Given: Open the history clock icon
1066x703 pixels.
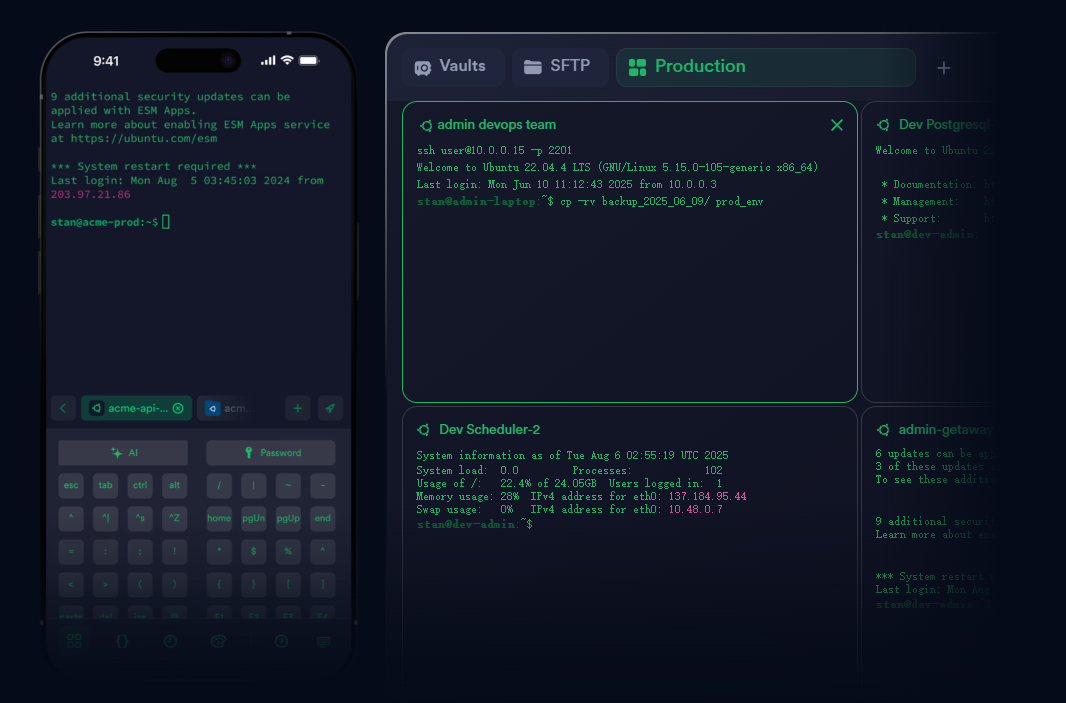Looking at the screenshot, I should click(170, 641).
